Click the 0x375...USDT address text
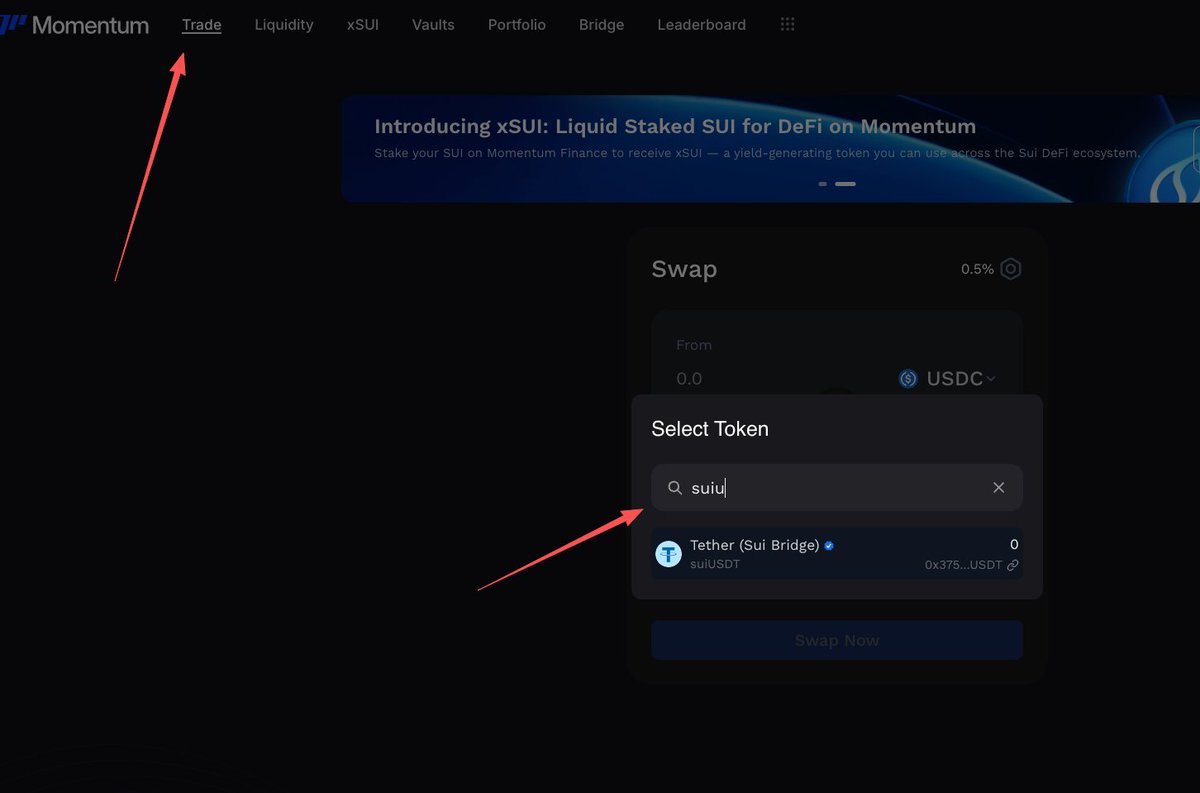 [963, 565]
